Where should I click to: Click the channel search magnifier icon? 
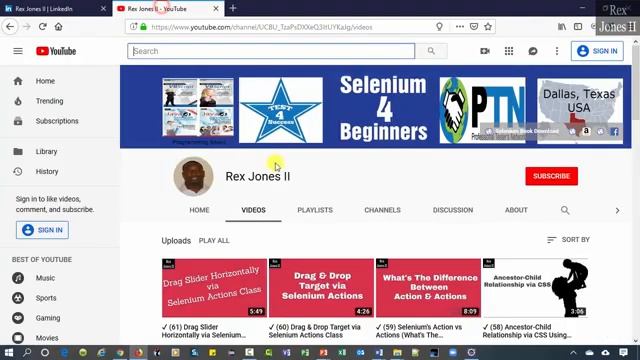565,210
